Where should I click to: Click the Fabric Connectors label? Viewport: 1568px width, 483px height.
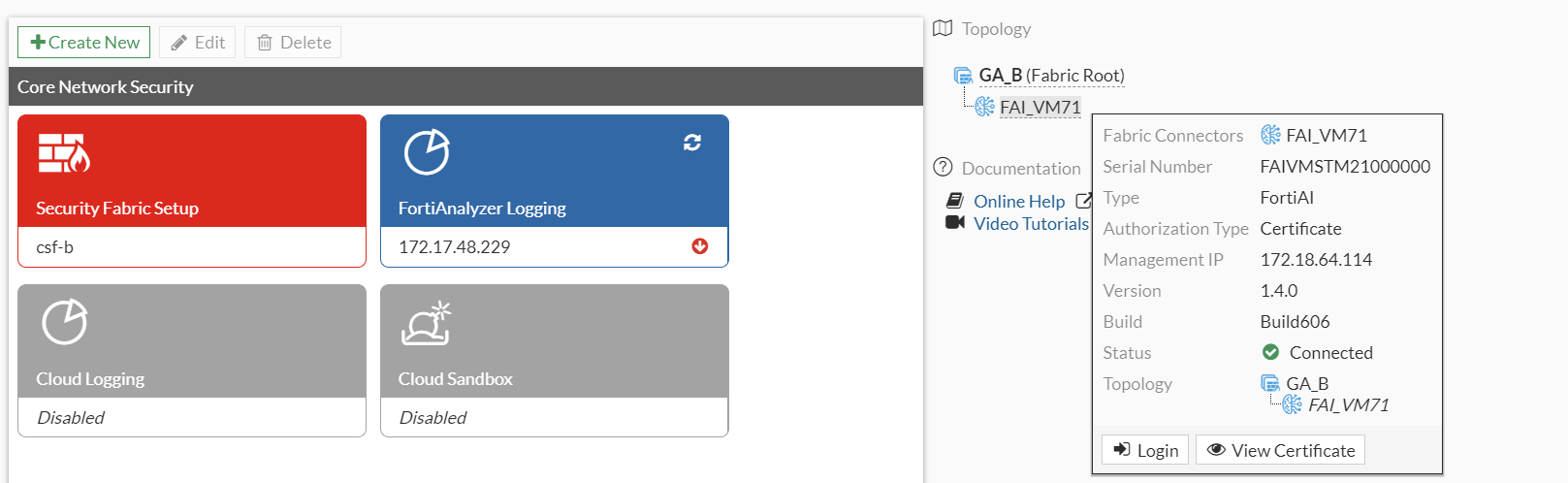click(x=1172, y=135)
